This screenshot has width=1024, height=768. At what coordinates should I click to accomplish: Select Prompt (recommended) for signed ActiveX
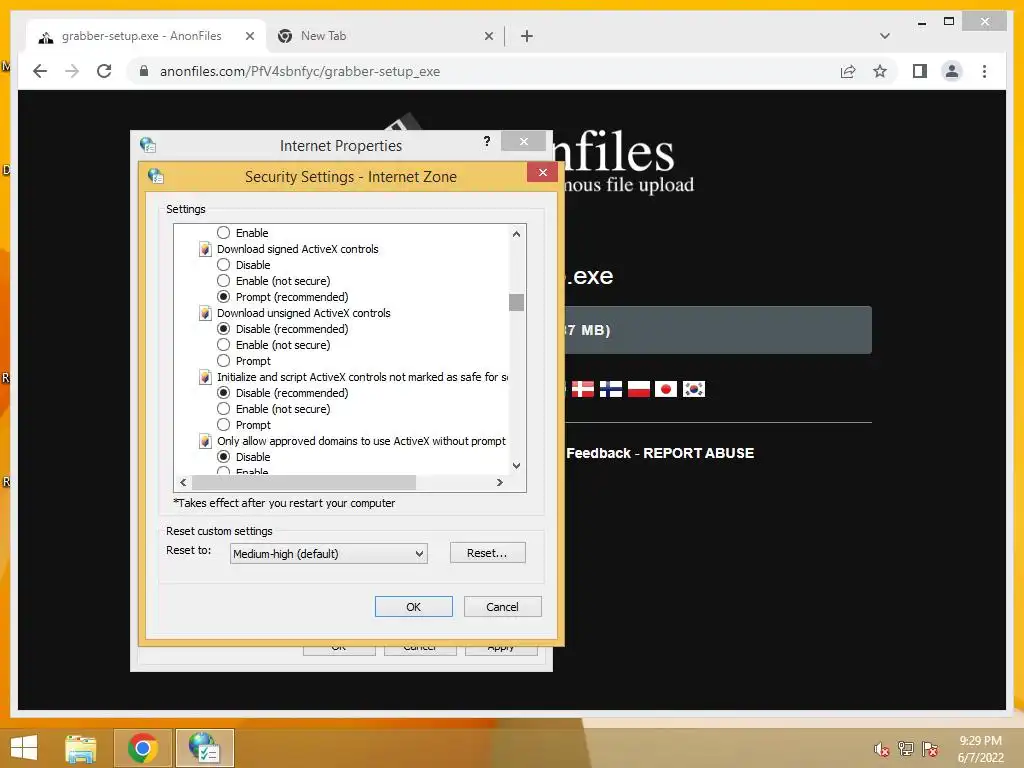tap(223, 296)
